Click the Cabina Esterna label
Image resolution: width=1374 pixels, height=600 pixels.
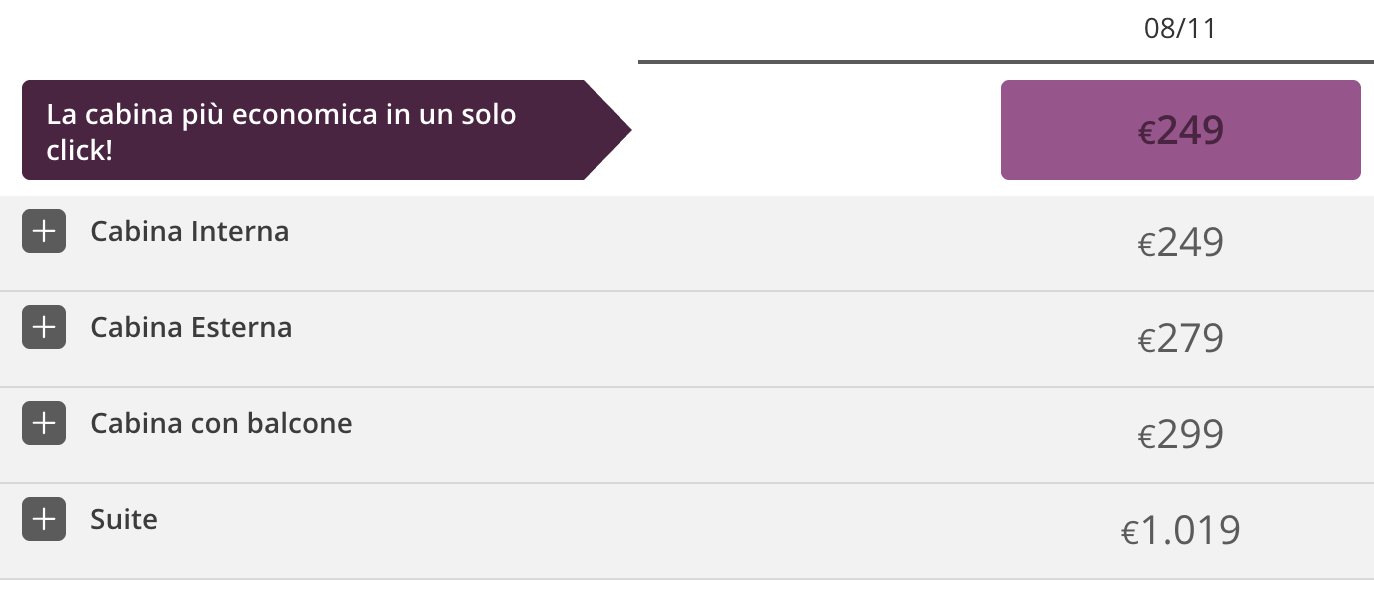coord(191,328)
